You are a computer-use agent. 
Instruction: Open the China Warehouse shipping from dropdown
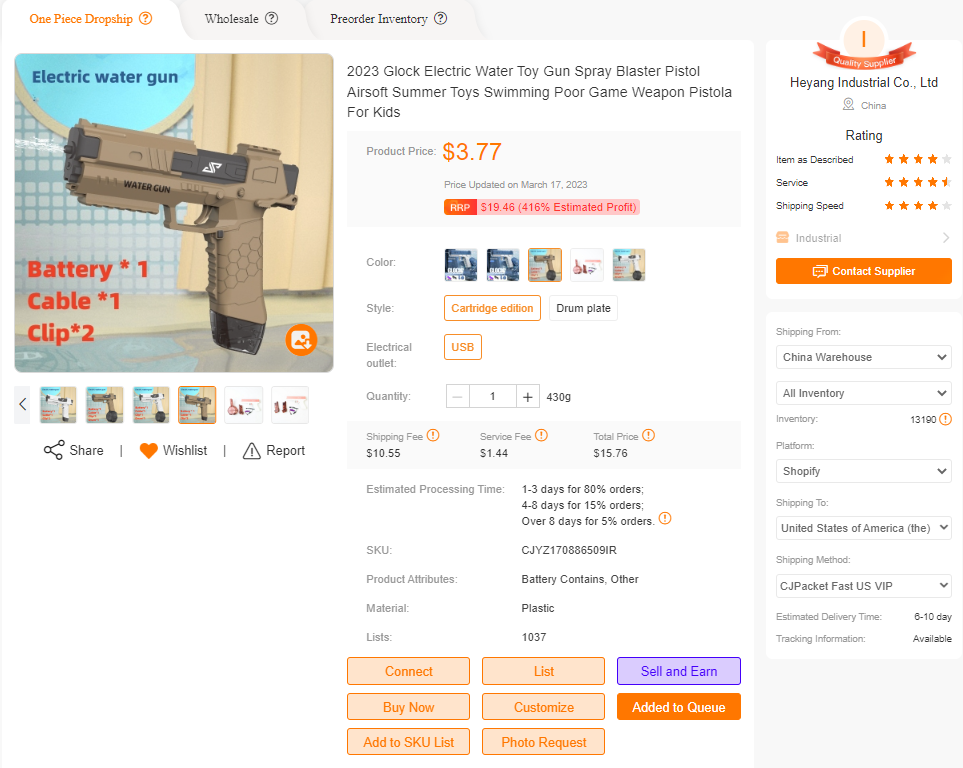[864, 357]
